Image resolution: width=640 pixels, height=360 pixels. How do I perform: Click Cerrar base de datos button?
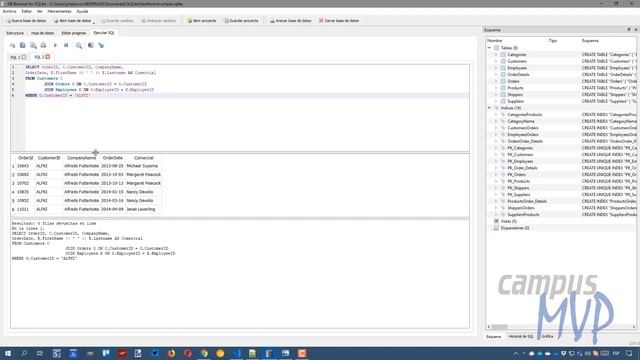pyautogui.click(x=339, y=20)
